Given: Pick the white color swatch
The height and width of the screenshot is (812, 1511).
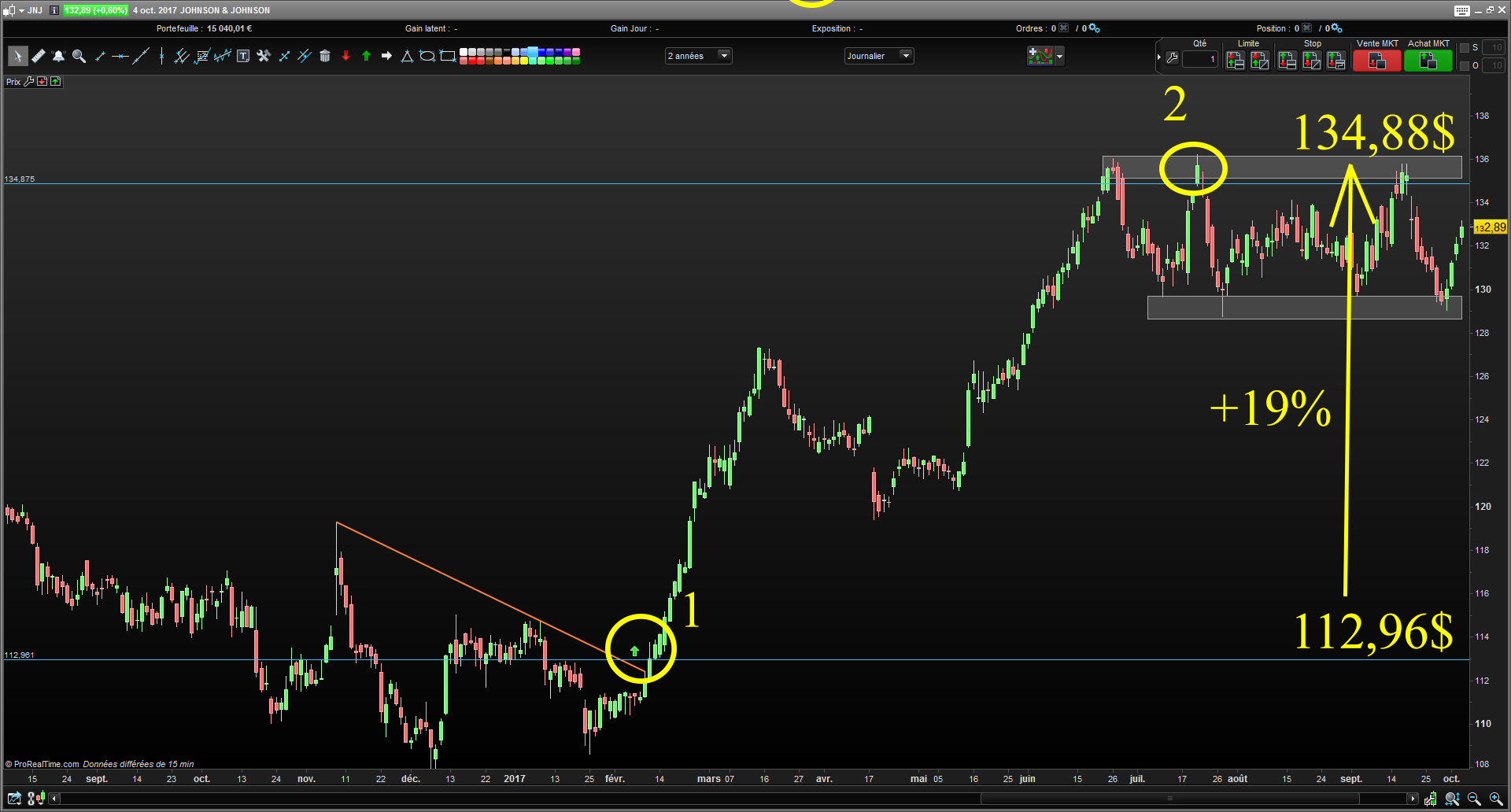Looking at the screenshot, I should click(x=464, y=52).
